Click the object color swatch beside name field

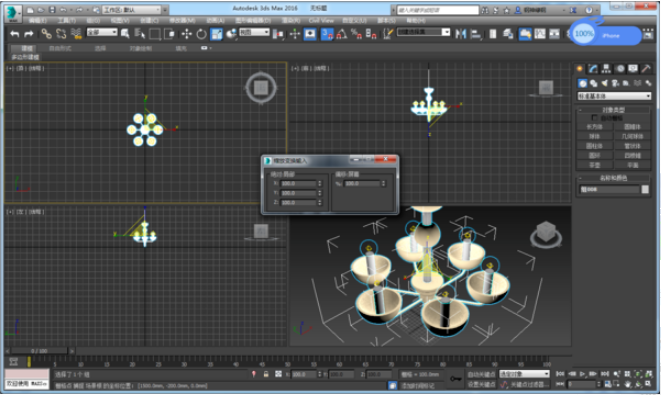(645, 189)
